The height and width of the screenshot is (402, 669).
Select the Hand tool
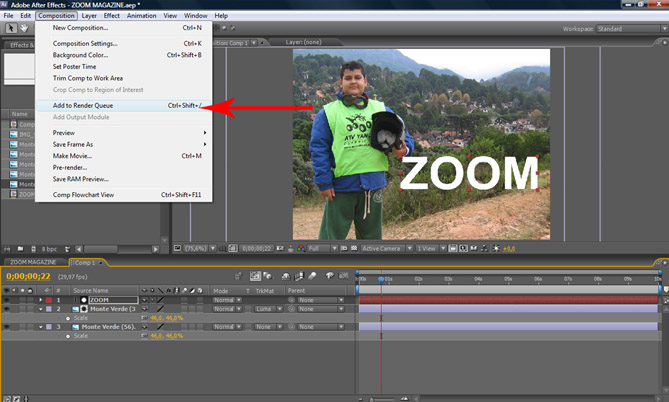point(22,29)
